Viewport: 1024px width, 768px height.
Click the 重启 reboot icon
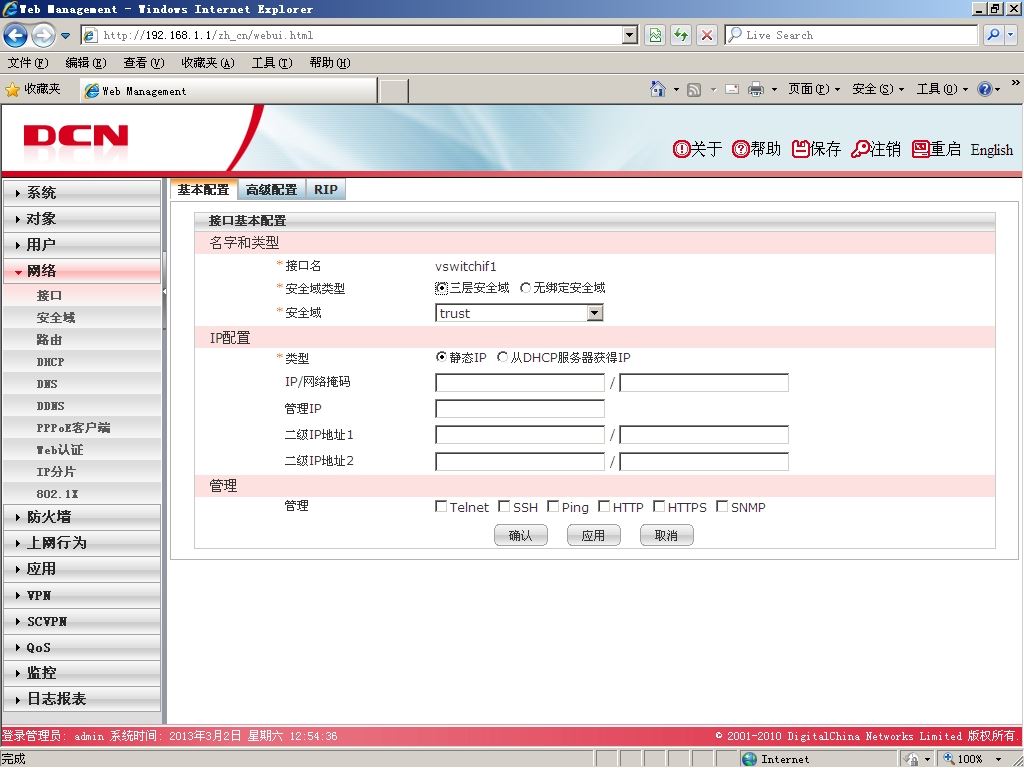[x=921, y=149]
